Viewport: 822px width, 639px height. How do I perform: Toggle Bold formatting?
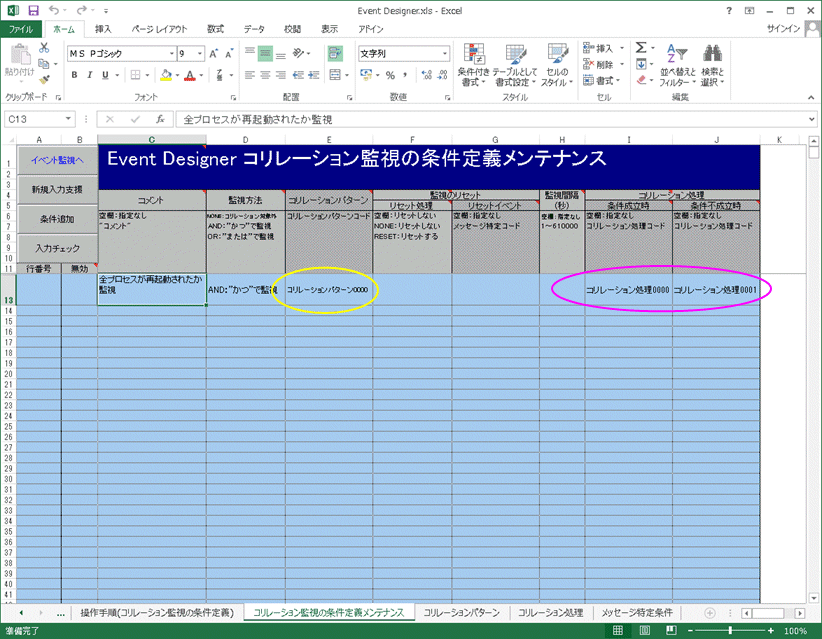(74, 75)
